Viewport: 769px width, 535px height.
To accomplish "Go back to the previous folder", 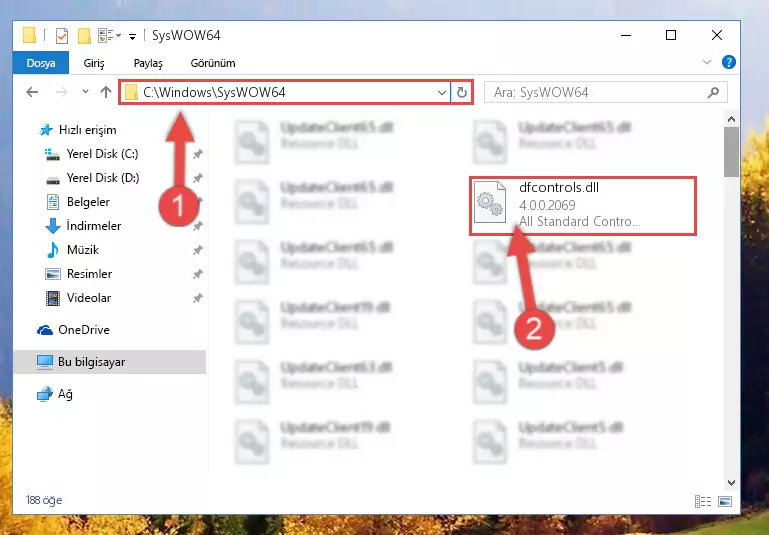I will (32, 92).
